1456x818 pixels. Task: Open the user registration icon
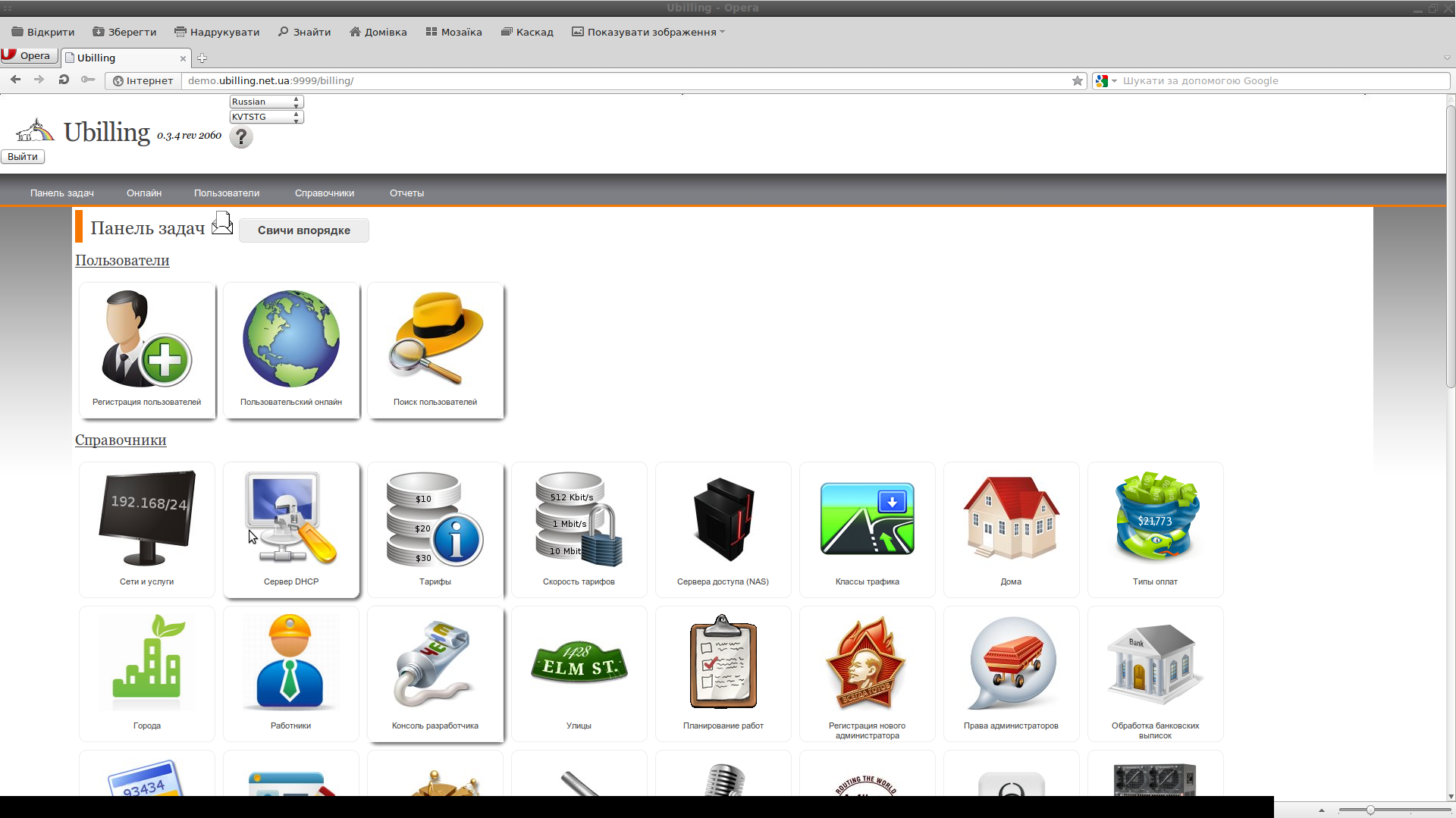point(147,338)
